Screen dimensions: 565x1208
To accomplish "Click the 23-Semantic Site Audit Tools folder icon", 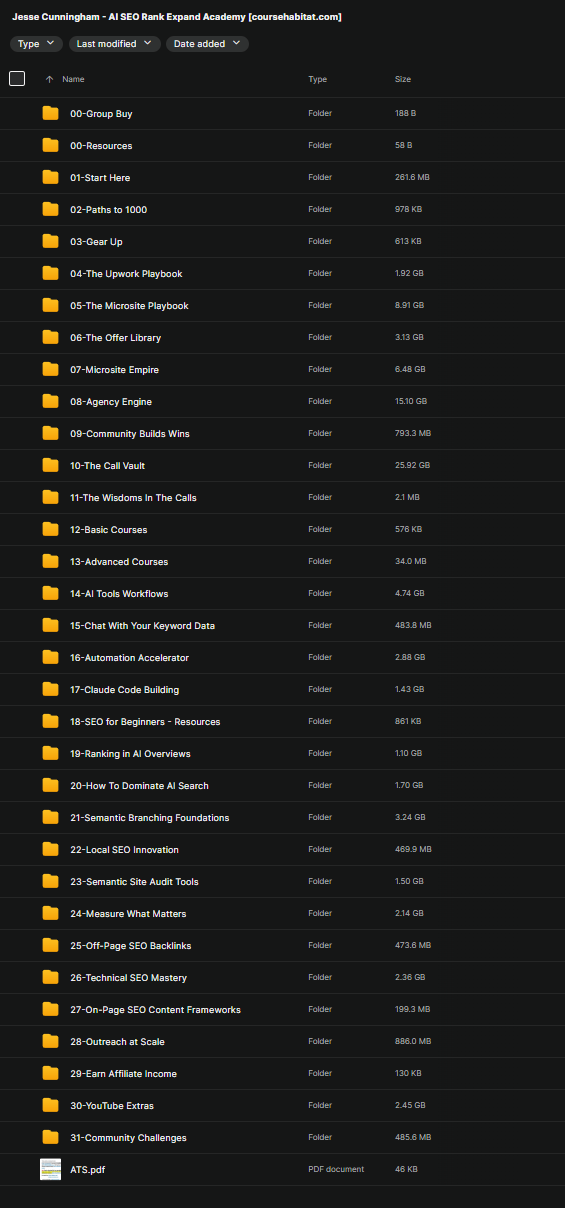I will 50,882.
